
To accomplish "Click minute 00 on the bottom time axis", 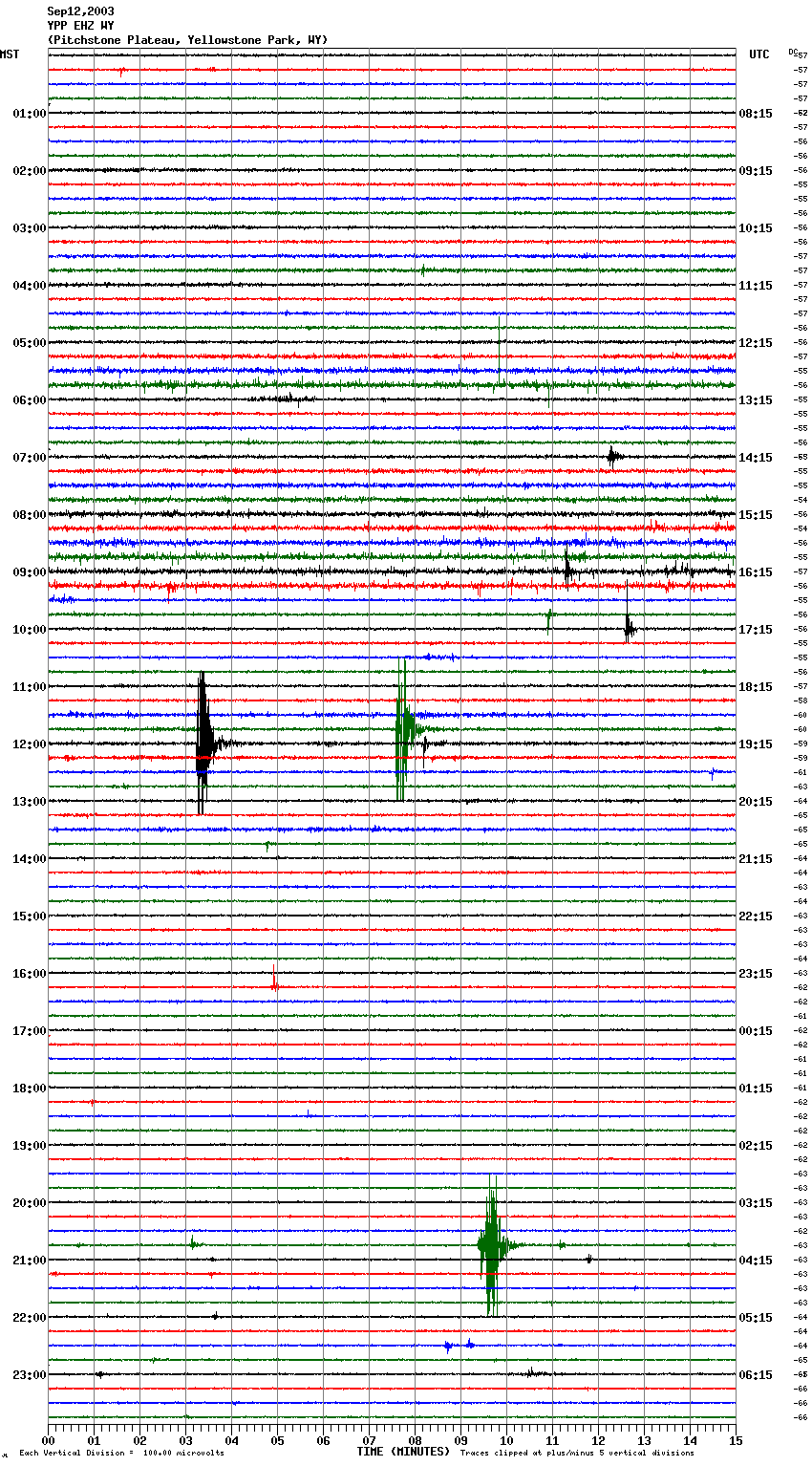I will click(x=49, y=1440).
